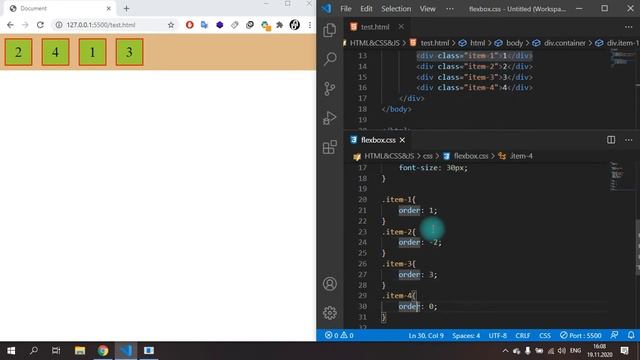Go forward in Chrome
The width and height of the screenshot is (640, 360).
coord(25,25)
